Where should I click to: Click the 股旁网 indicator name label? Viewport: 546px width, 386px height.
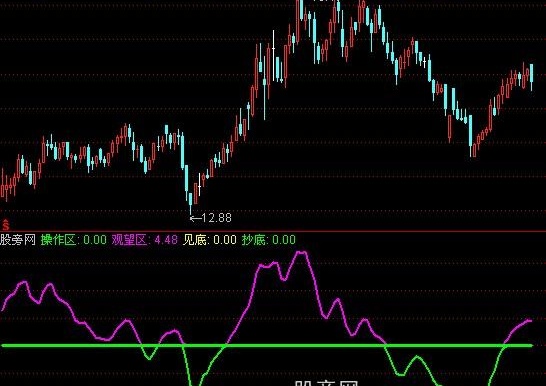pyautogui.click(x=18, y=240)
